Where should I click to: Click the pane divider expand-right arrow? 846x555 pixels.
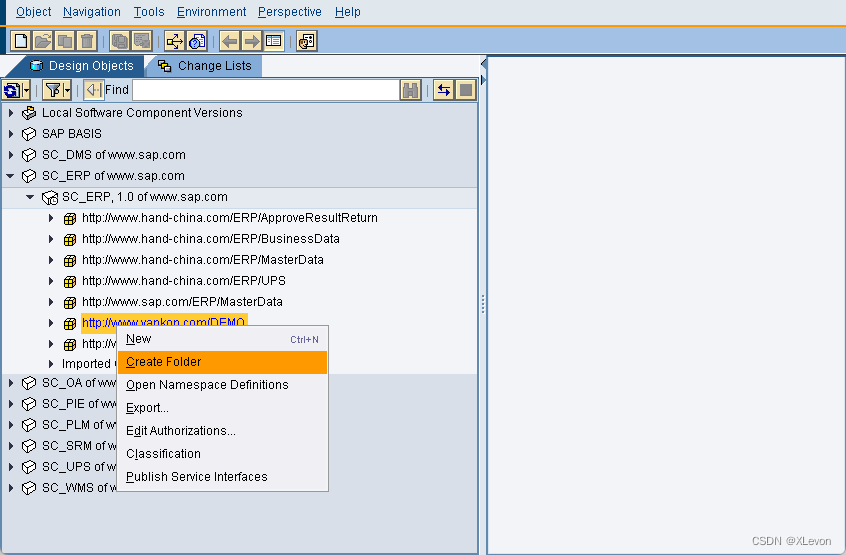point(483,80)
